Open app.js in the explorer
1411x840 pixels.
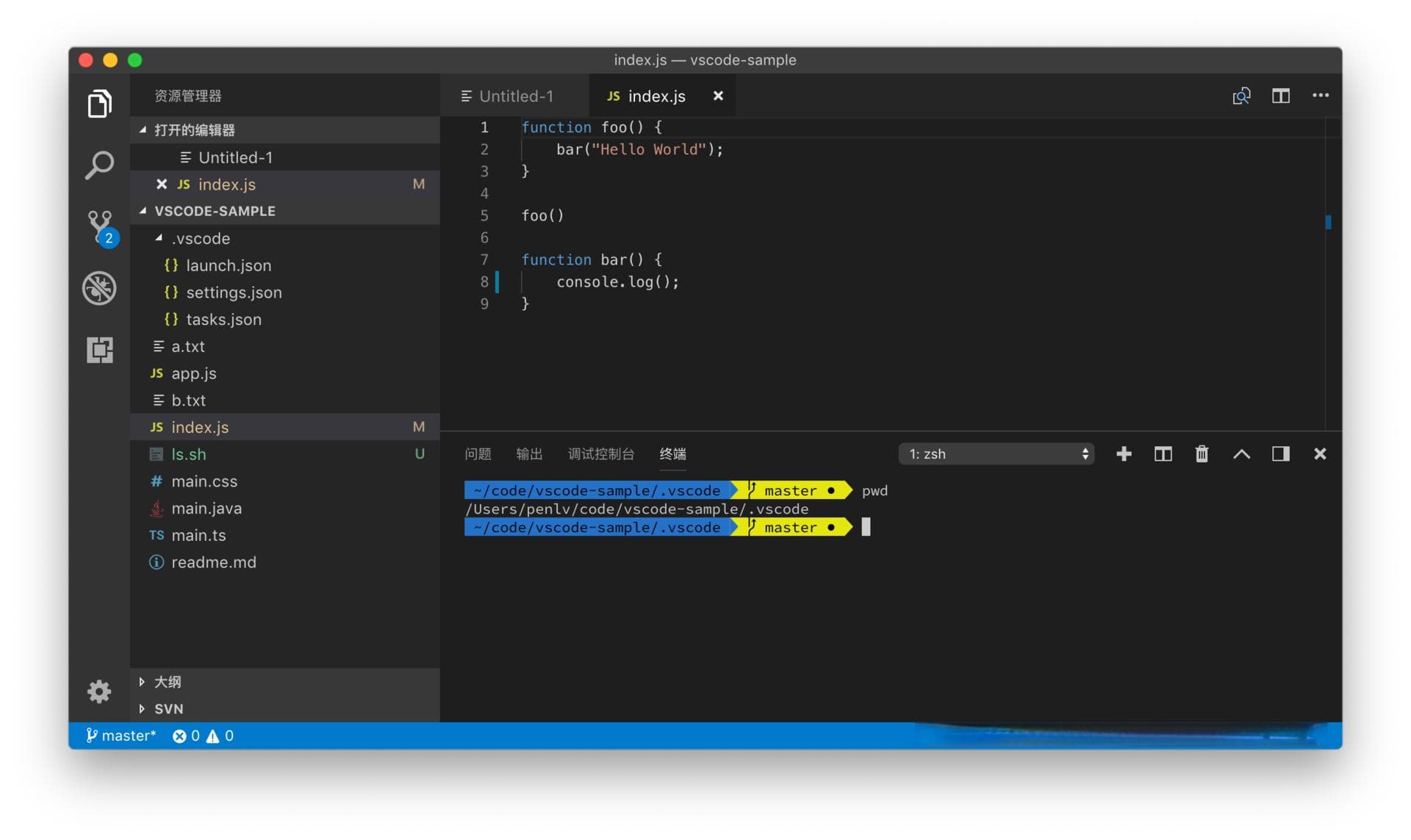pyautogui.click(x=285, y=373)
